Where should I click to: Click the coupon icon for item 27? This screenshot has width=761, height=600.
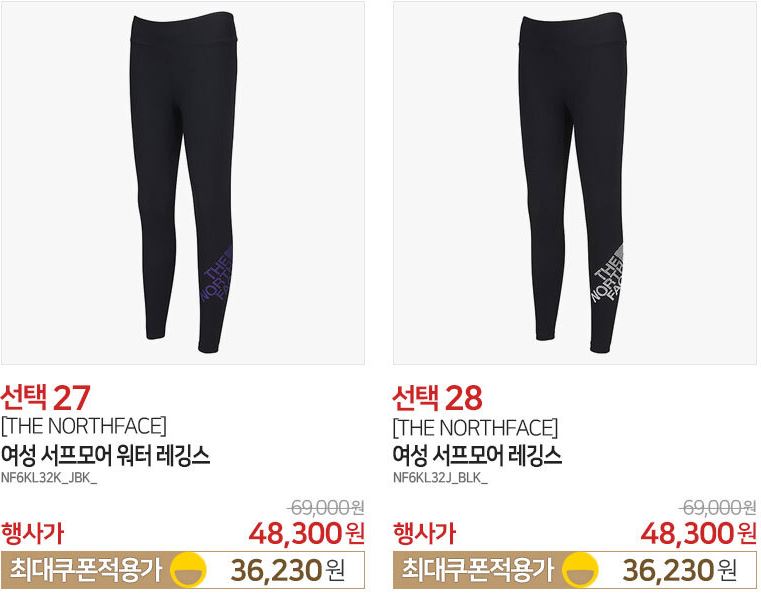tap(190, 570)
